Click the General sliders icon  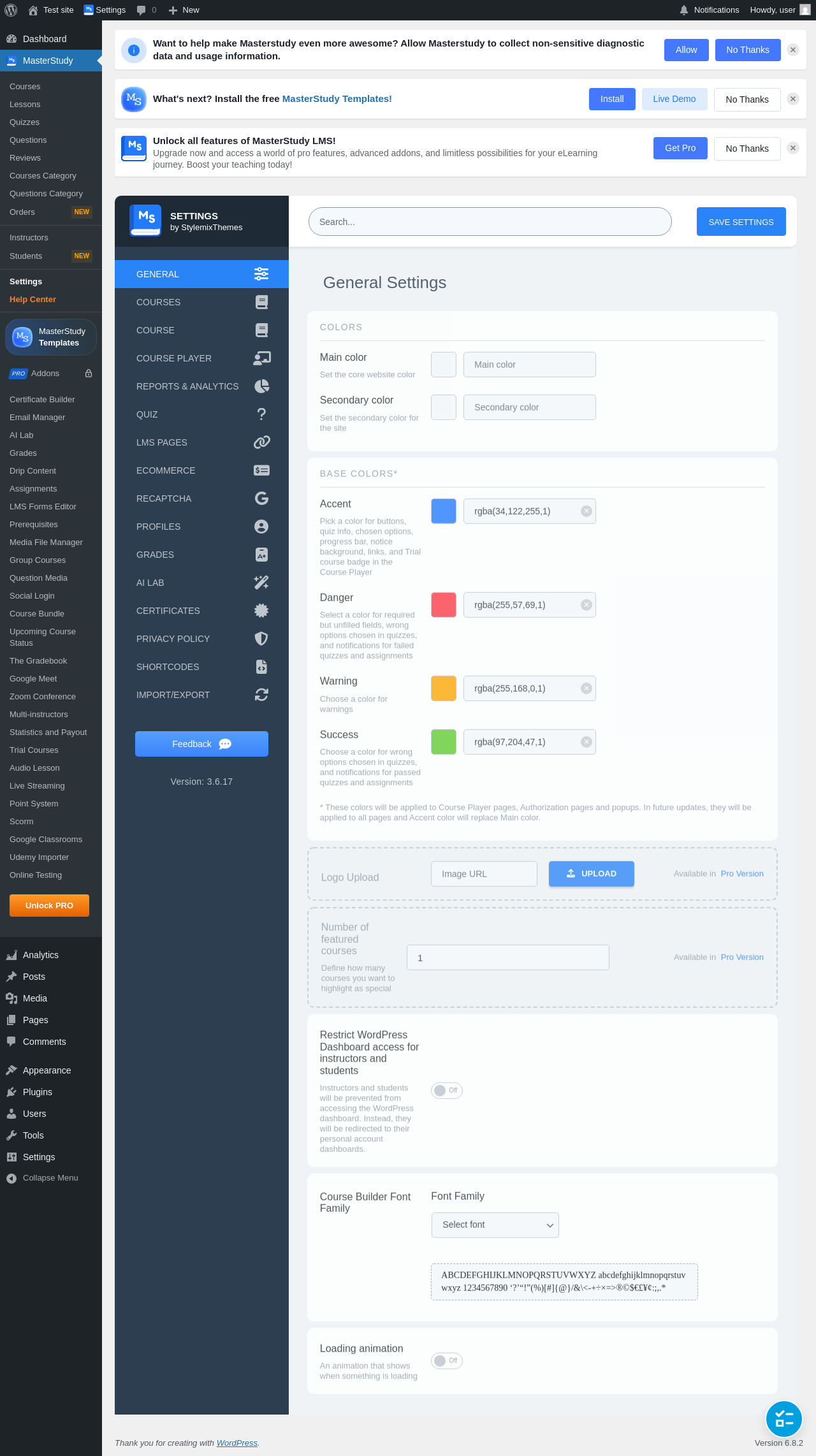(x=261, y=274)
